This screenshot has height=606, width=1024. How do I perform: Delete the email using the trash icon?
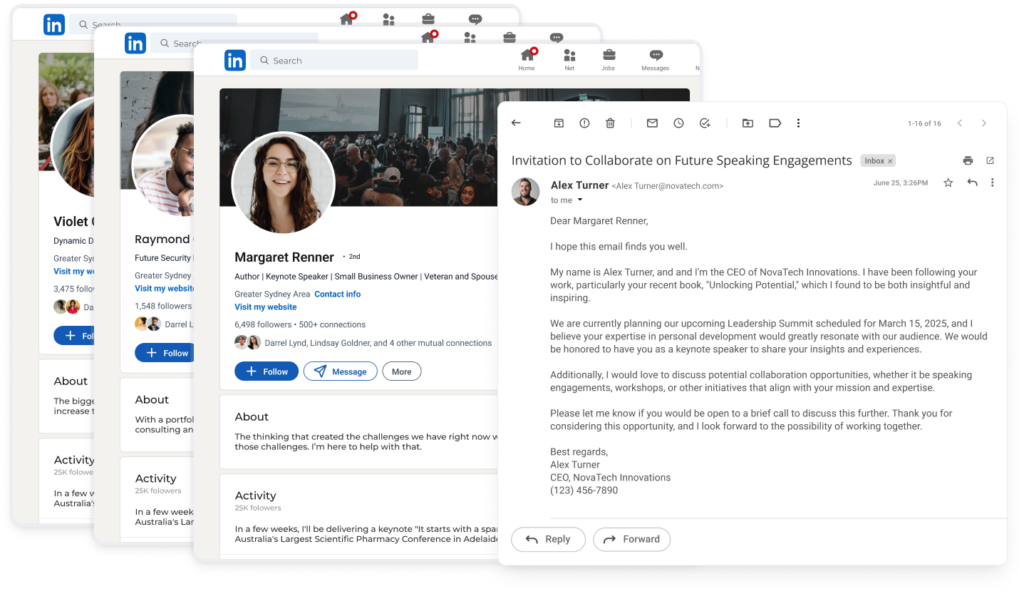point(609,123)
